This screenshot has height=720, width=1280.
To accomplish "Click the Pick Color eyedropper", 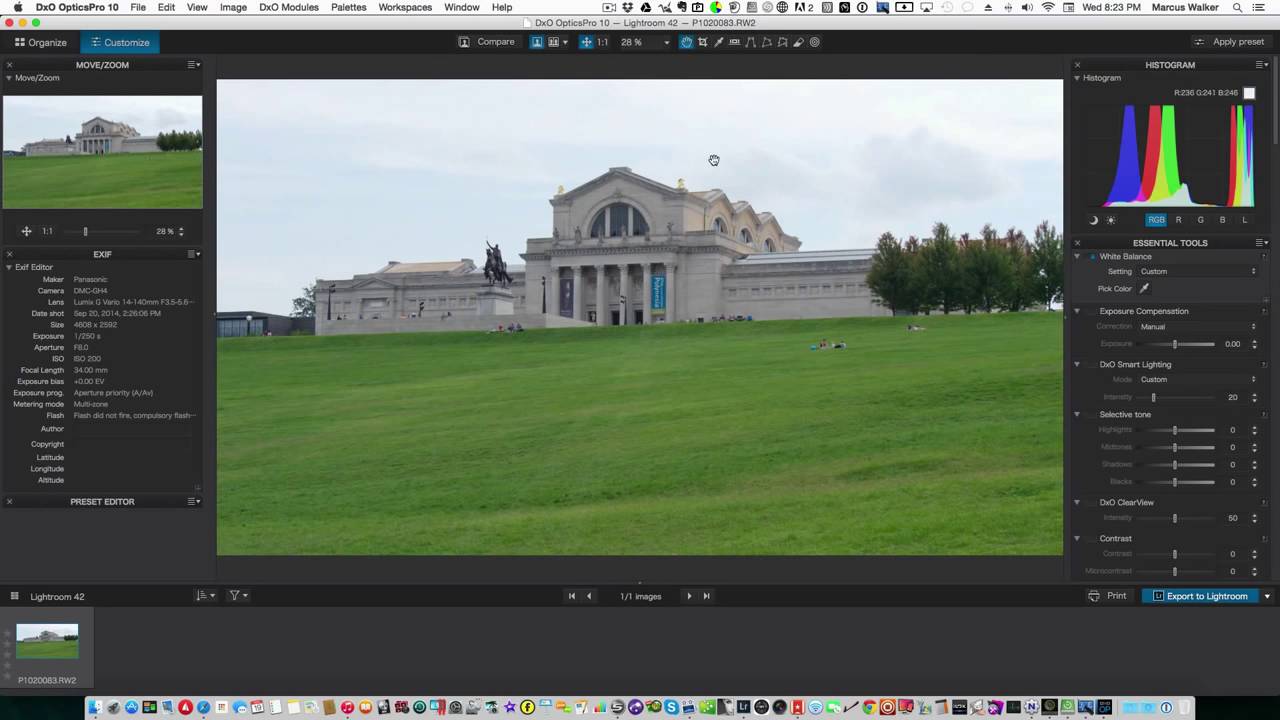I will [x=1144, y=289].
